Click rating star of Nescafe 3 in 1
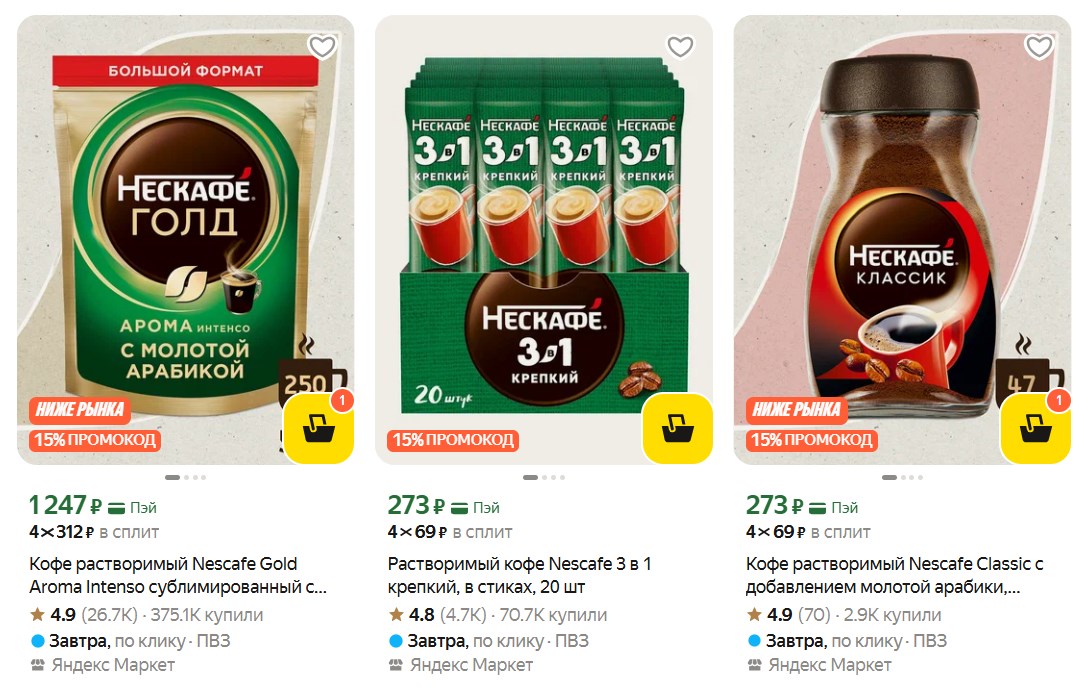The image size is (1084, 694). [x=396, y=614]
